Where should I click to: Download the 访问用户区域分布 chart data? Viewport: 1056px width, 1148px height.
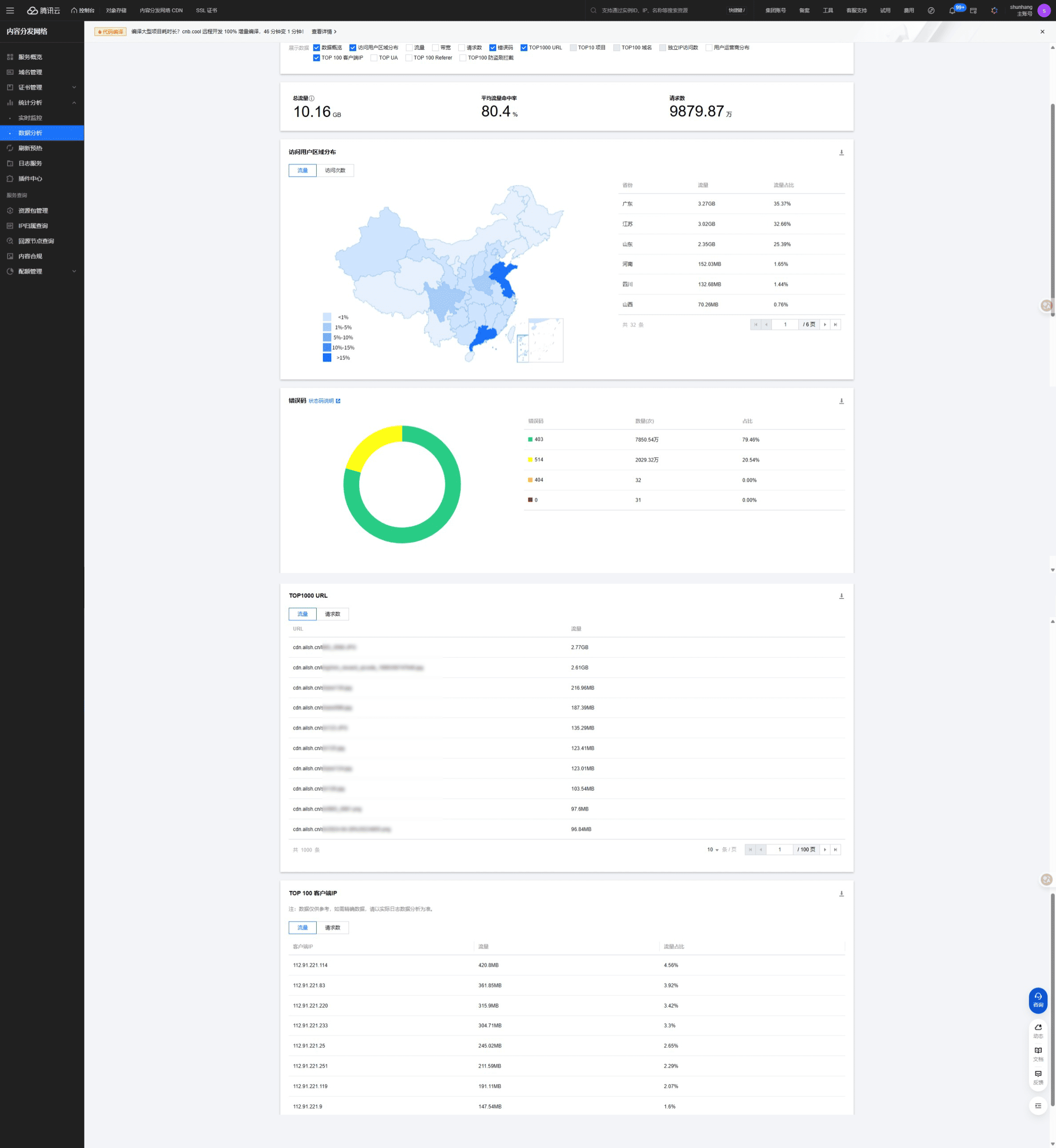point(841,153)
